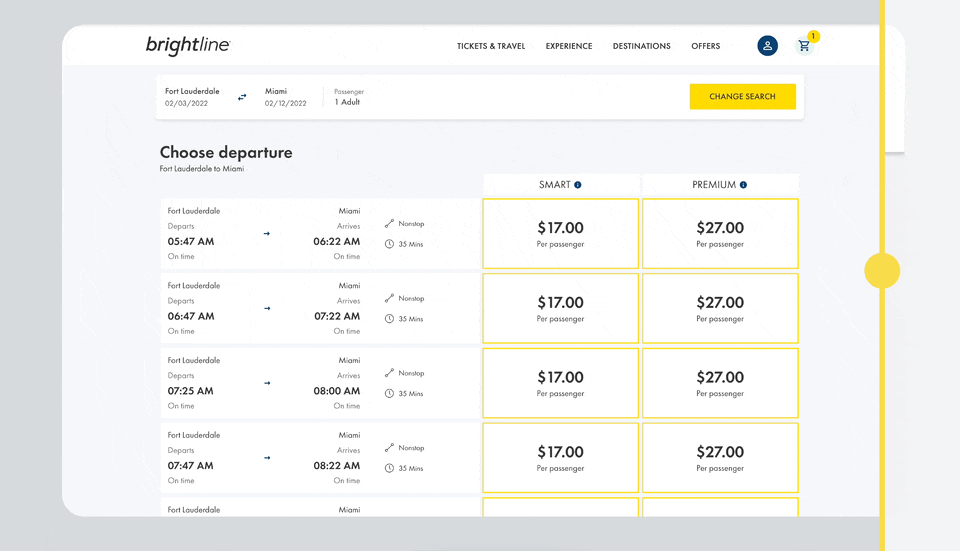Select $27.00 PREMIUM fare for 05:47 AM
The width and height of the screenshot is (960, 551).
(x=720, y=234)
